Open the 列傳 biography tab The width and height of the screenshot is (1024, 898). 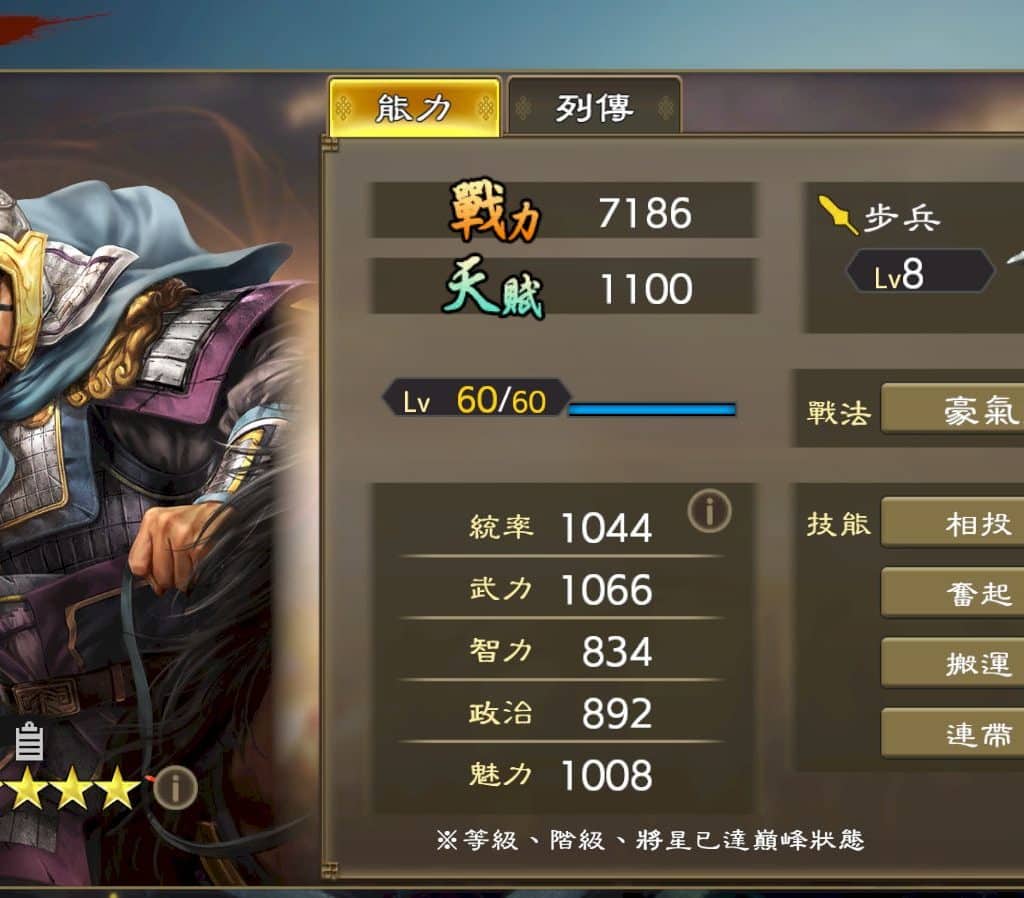pyautogui.click(x=594, y=107)
